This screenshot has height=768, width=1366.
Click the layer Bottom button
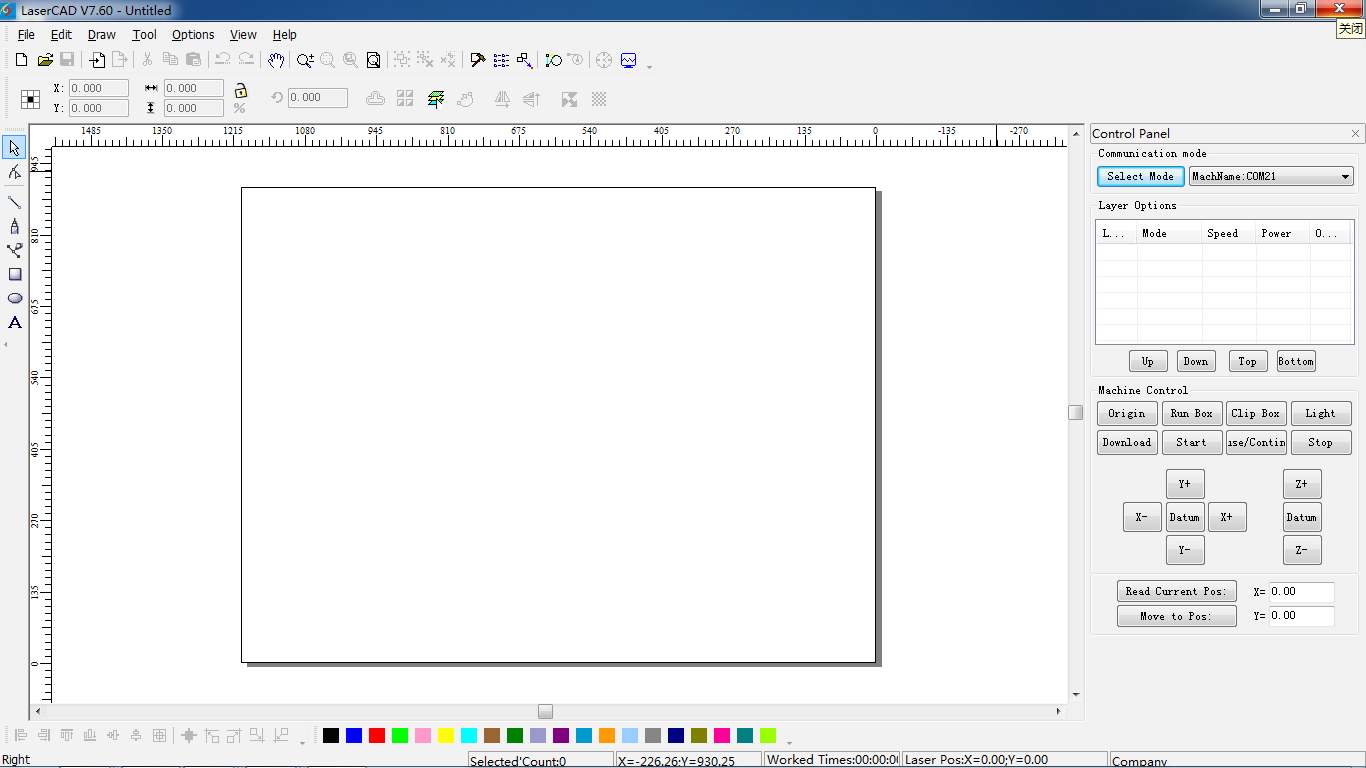pyautogui.click(x=1296, y=361)
